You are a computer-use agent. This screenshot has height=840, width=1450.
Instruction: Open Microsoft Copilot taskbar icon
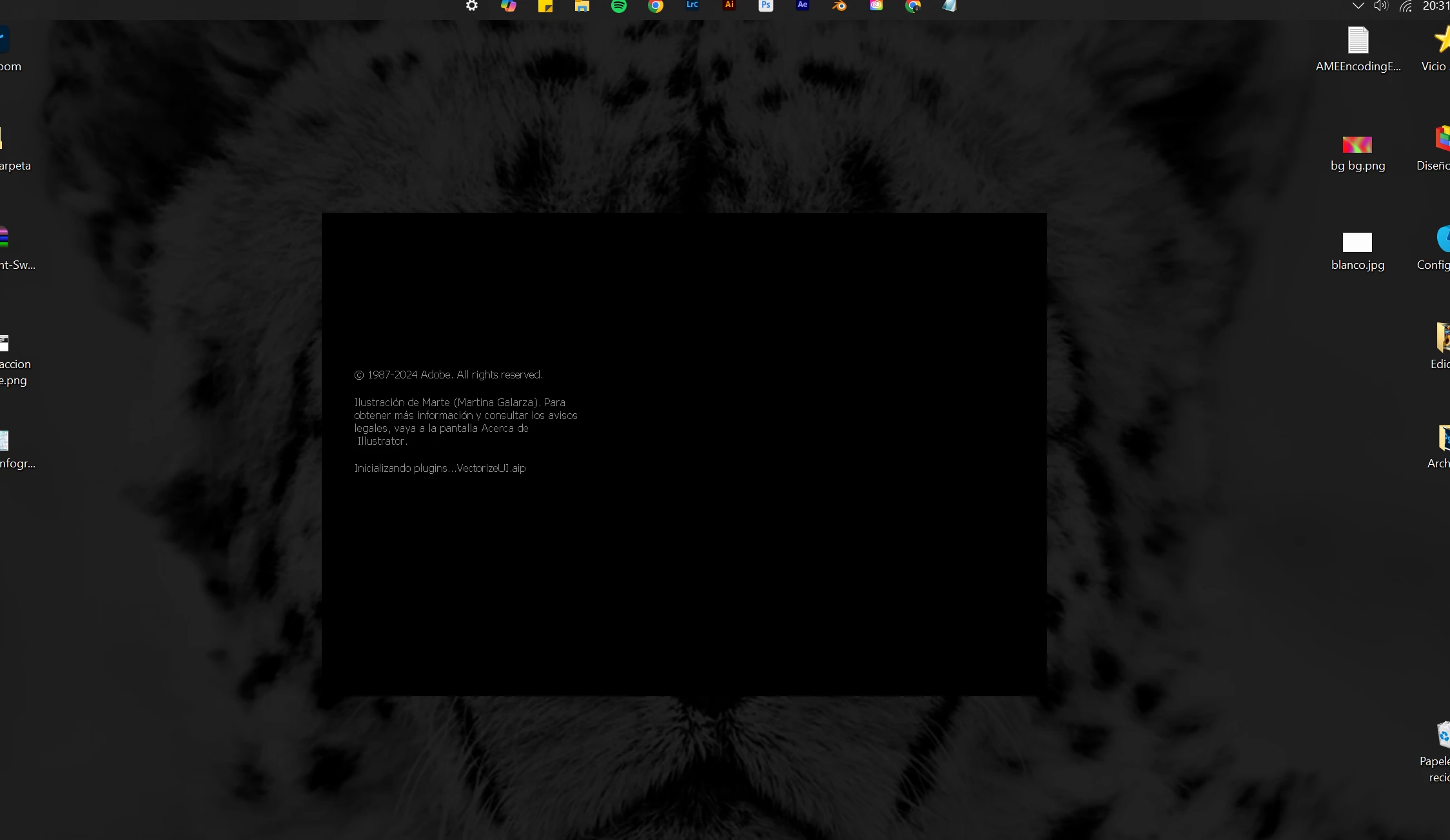point(509,6)
